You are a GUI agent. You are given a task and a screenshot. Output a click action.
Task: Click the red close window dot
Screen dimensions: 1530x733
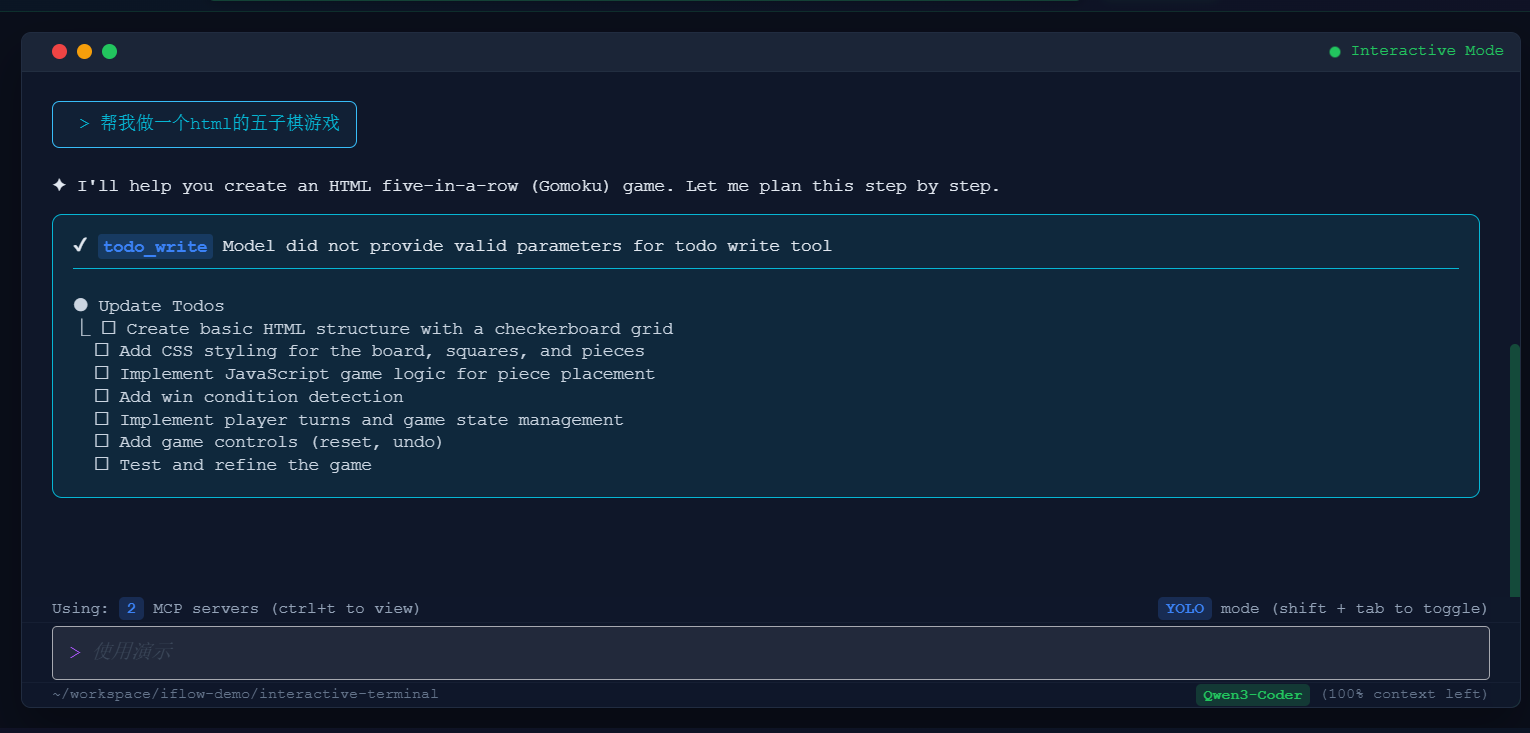[x=59, y=51]
